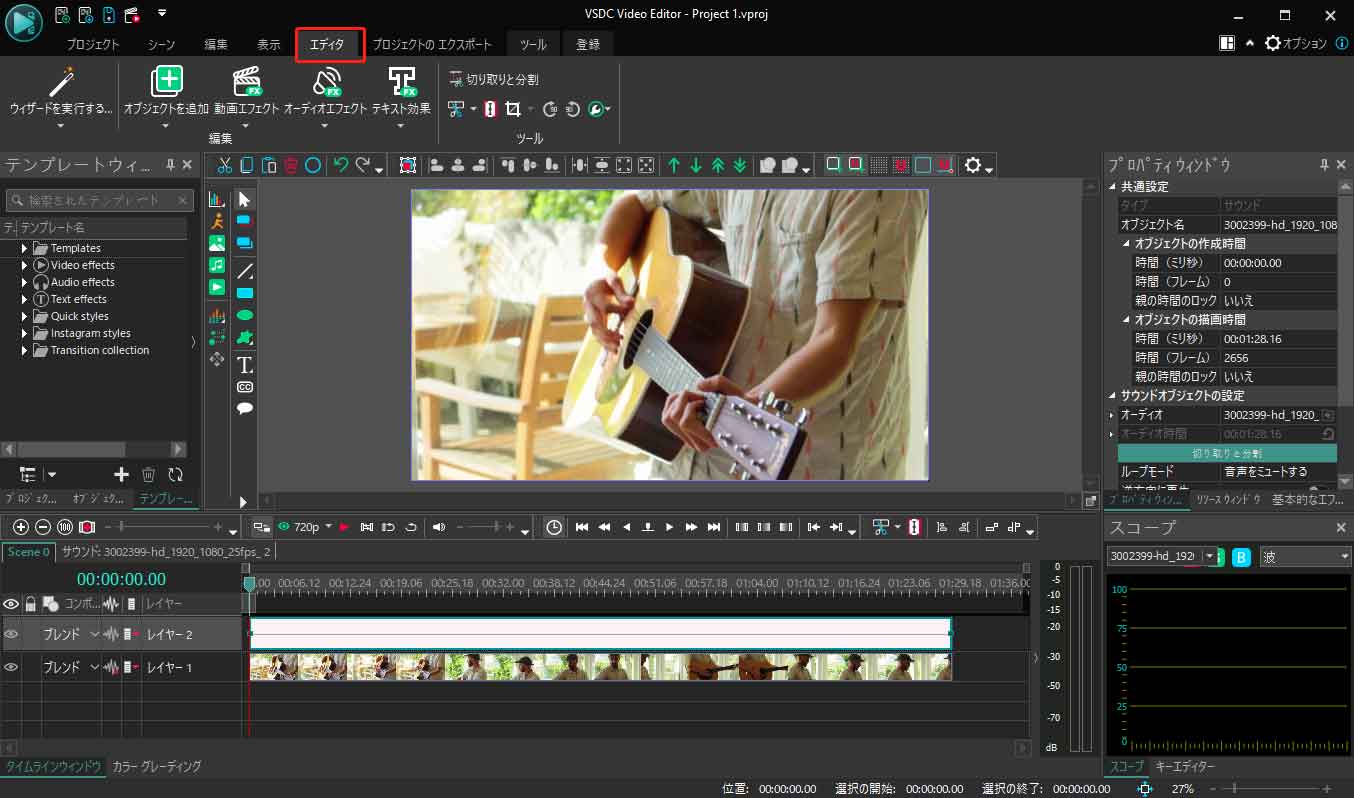This screenshot has width=1354, height=798.
Task: Toggle the lock icon in the timeline header
Action: point(31,604)
